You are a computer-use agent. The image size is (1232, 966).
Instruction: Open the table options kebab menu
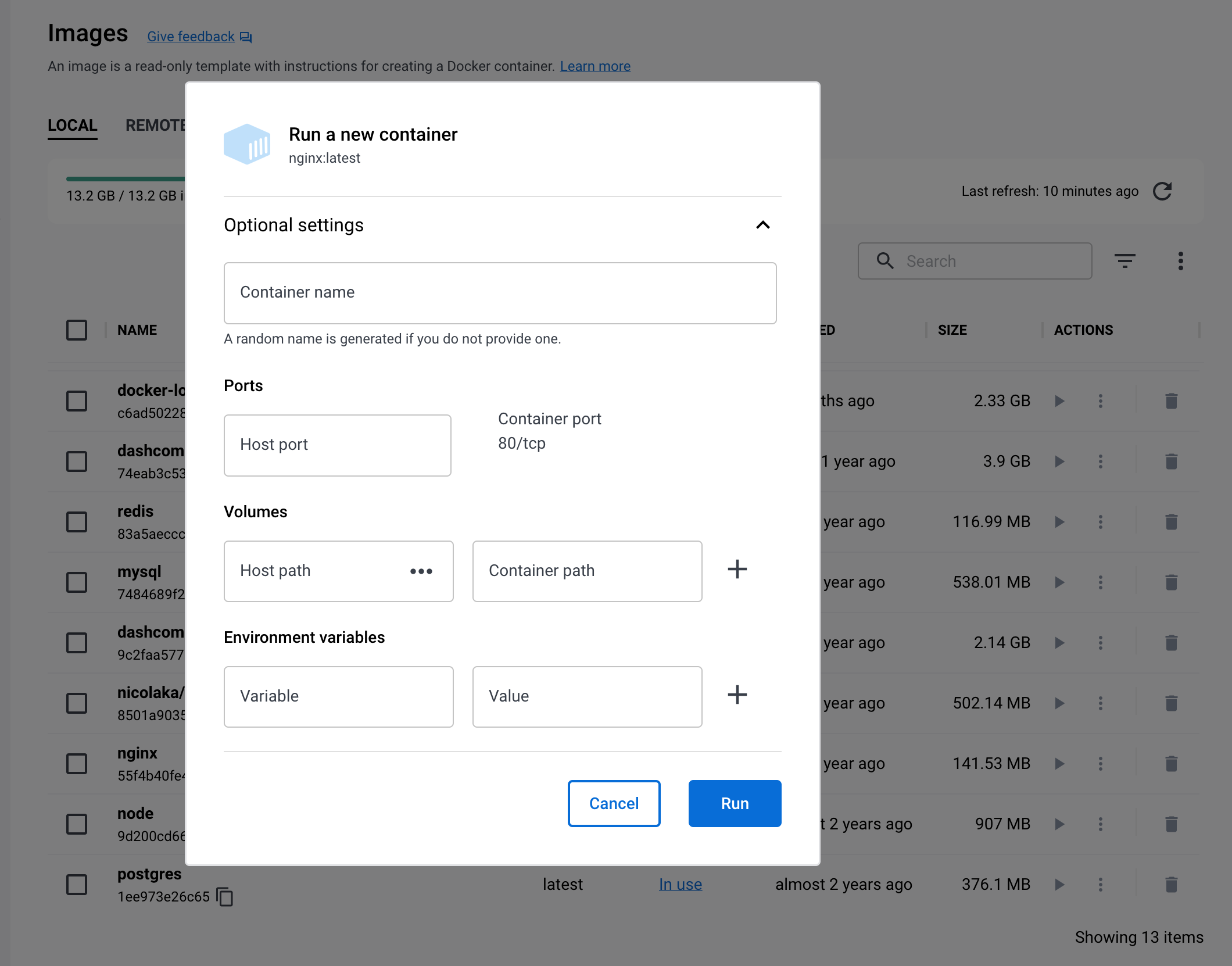click(1180, 261)
